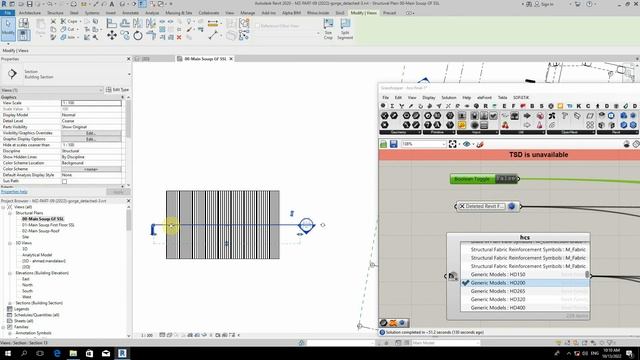Expand Sections (Building Section) node
640x360 pixels.
pos(10,303)
